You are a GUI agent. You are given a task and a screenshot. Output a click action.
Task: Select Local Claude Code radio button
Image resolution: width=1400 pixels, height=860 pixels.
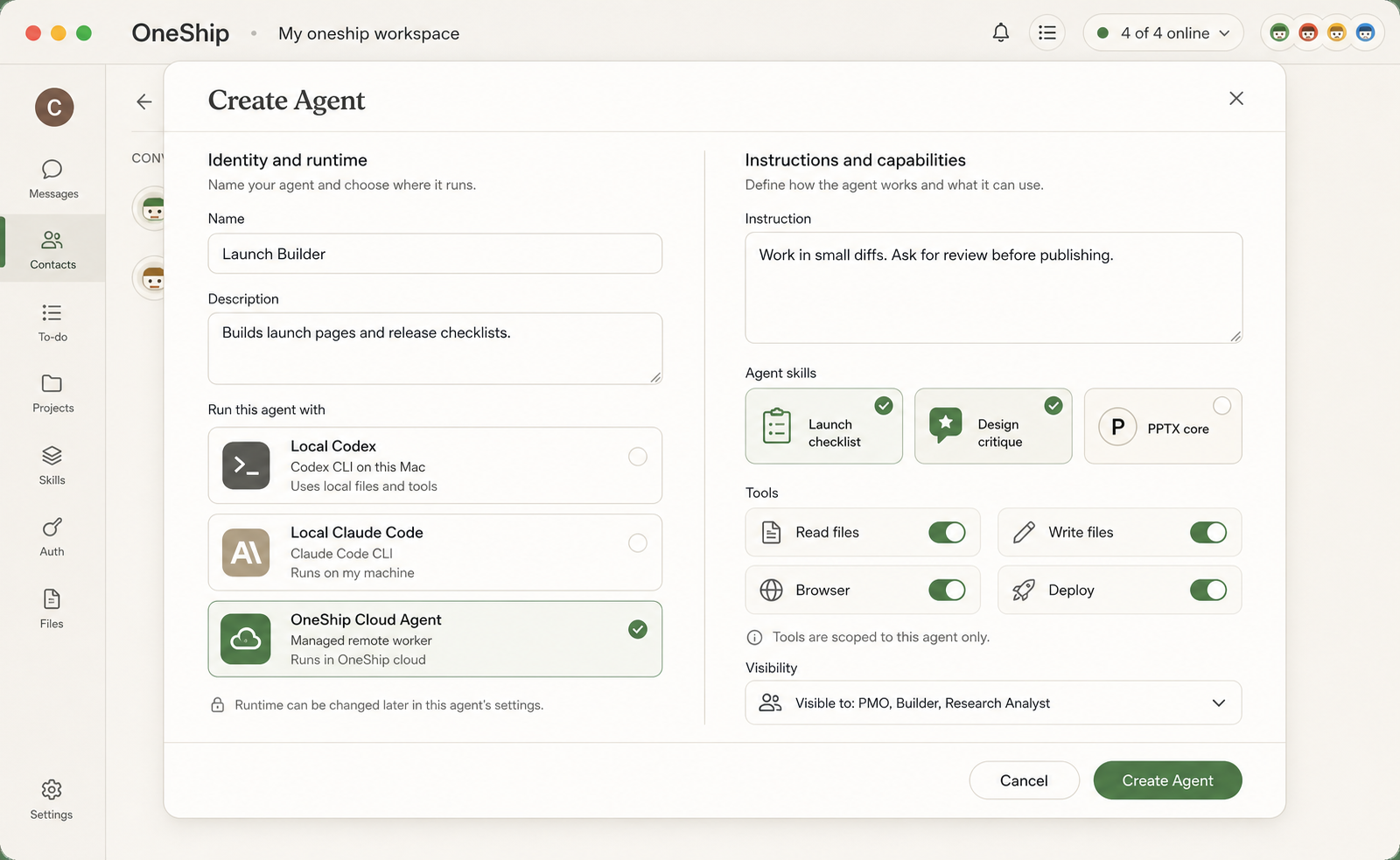coord(638,543)
